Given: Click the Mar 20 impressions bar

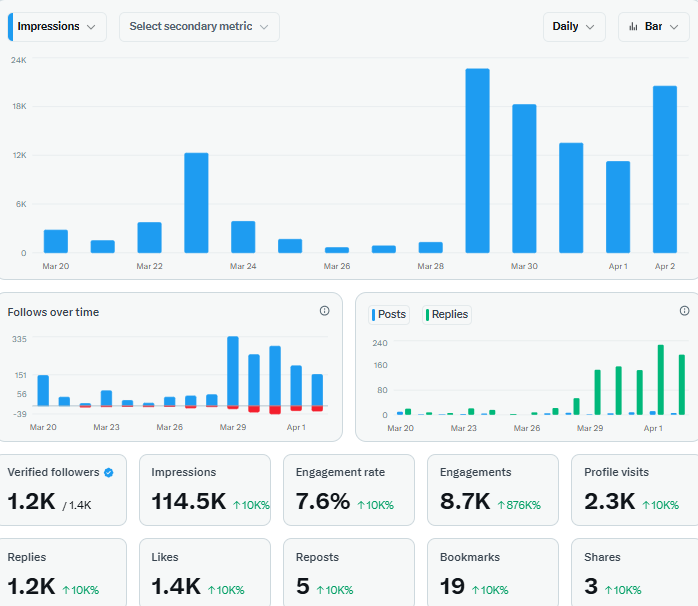Looking at the screenshot, I should (x=56, y=241).
